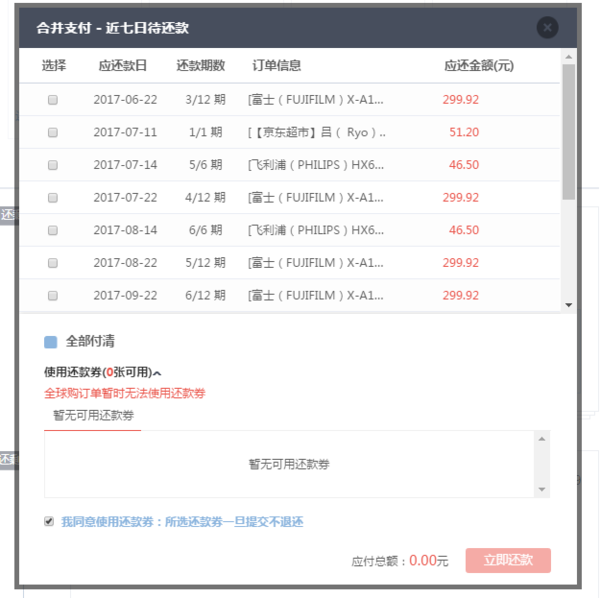Check the 2017-06-22 3/12 期 row checkbox

pos(53,100)
